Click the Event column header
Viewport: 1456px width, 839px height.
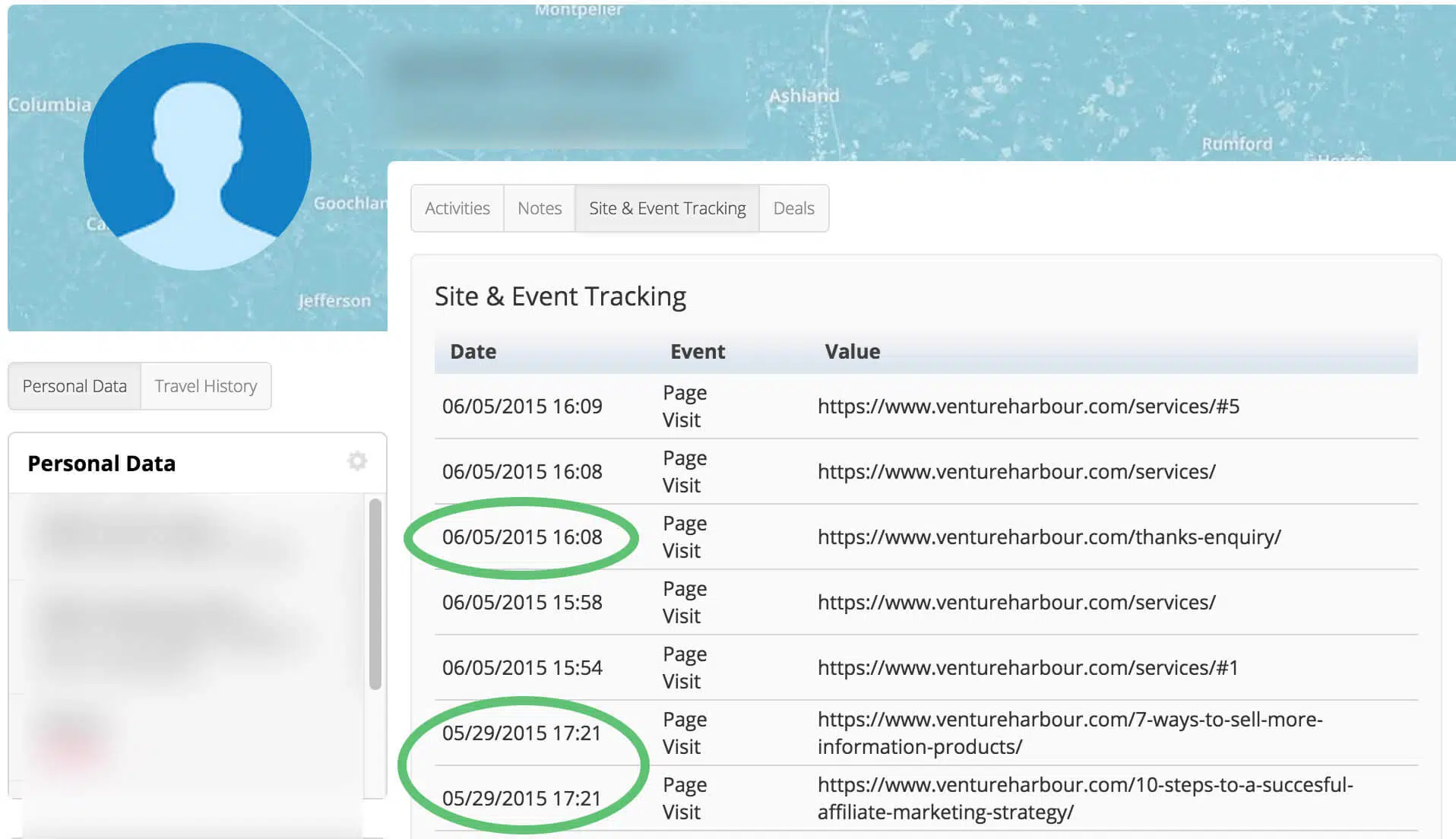point(697,352)
